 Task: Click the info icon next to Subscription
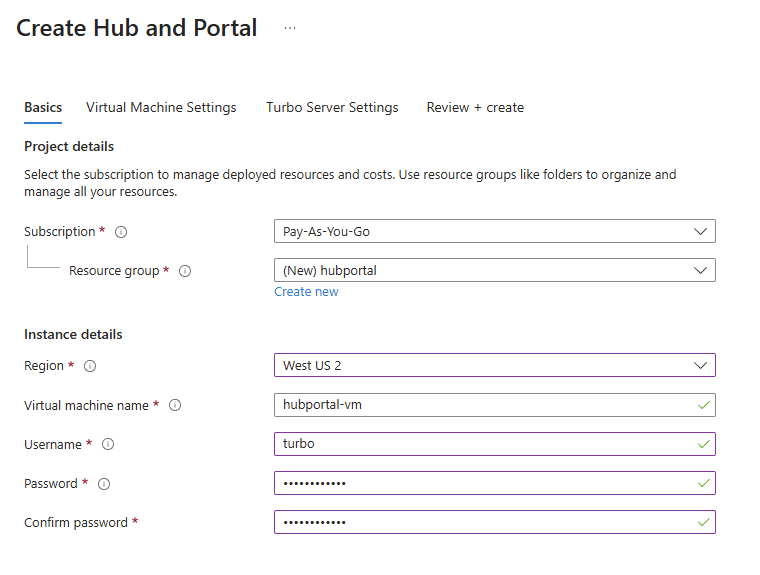121,232
